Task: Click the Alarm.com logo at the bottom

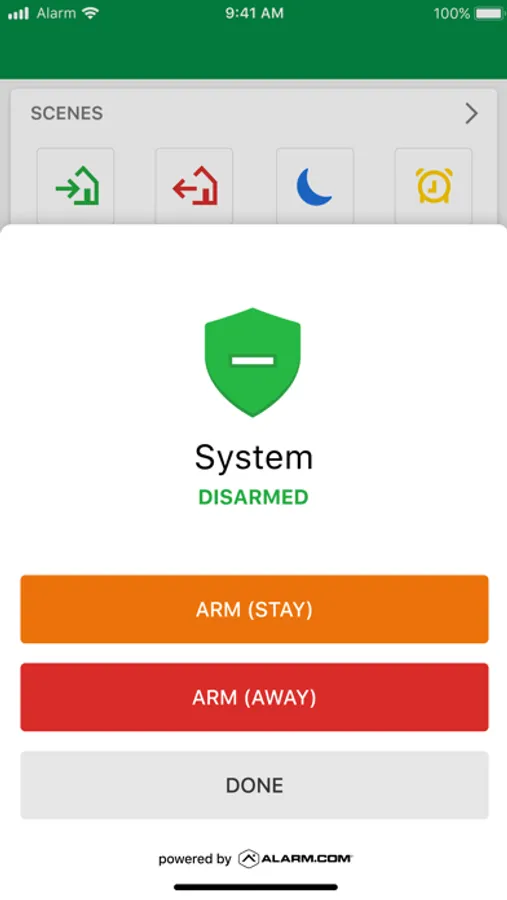Action: pos(295,859)
